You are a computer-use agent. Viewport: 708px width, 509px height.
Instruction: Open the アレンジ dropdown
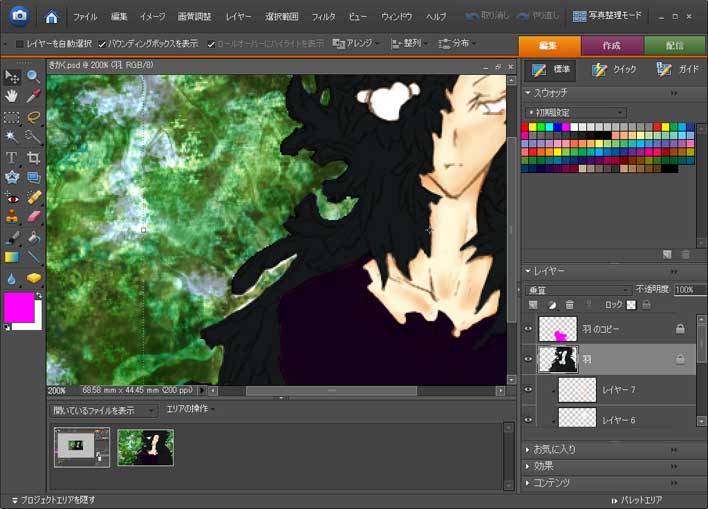pyautogui.click(x=356, y=43)
